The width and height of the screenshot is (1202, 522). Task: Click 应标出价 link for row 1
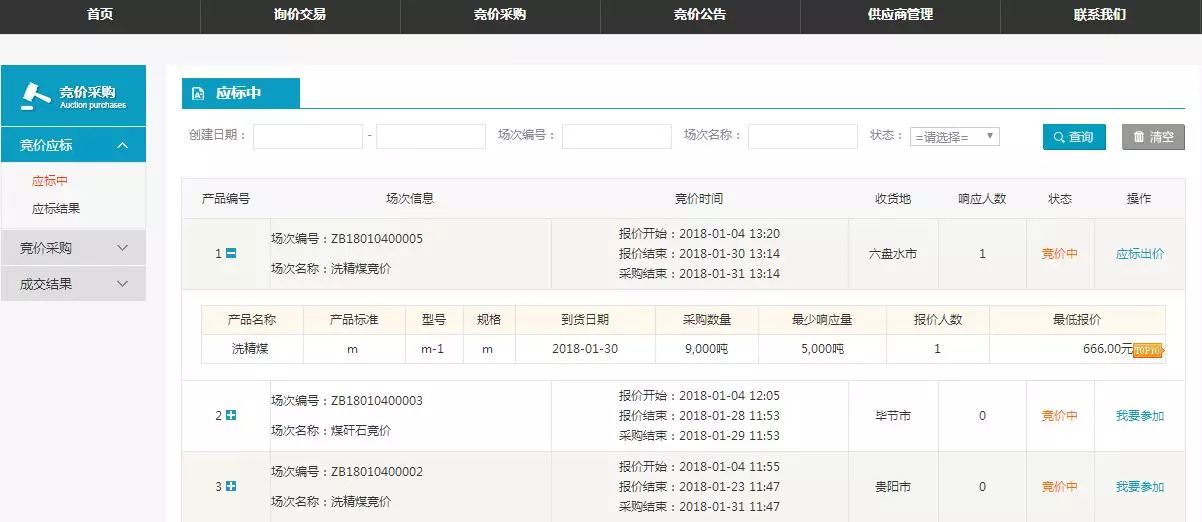pyautogui.click(x=1139, y=254)
